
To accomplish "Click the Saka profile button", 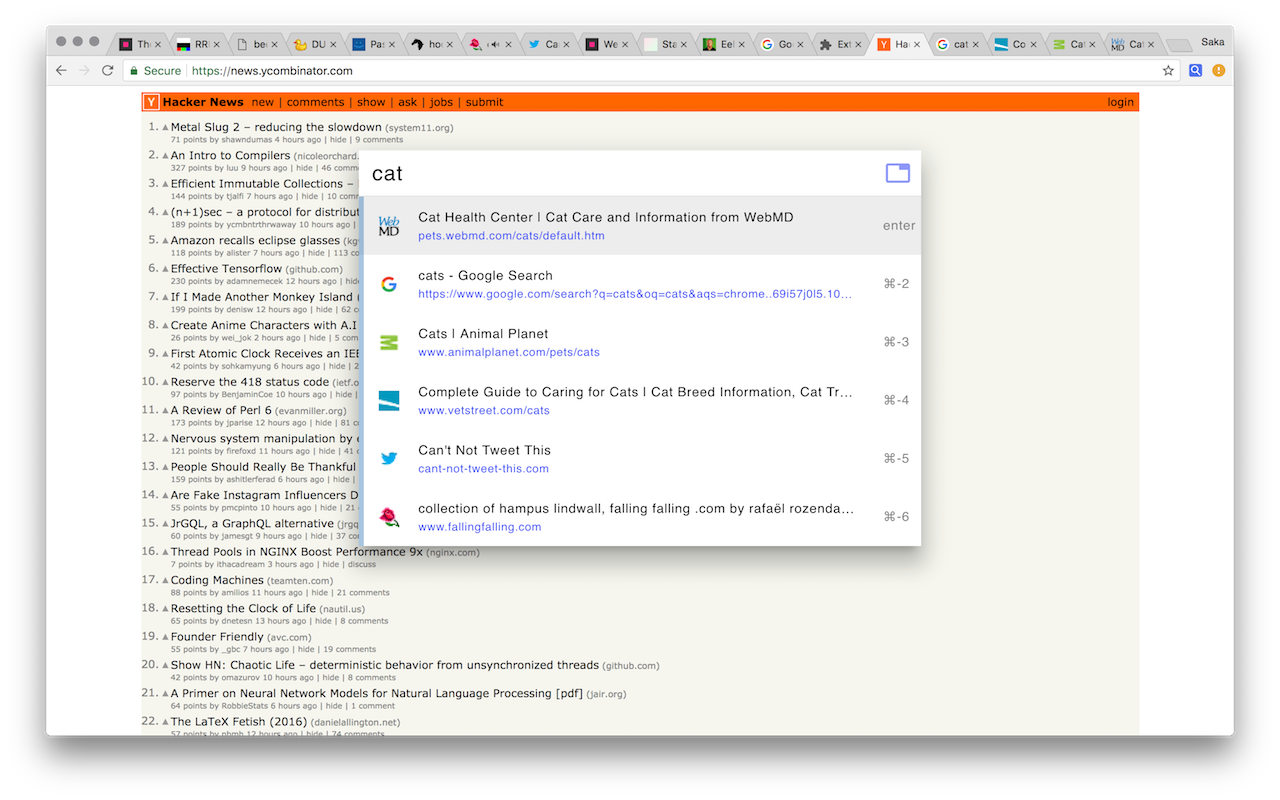I will pos(1212,42).
